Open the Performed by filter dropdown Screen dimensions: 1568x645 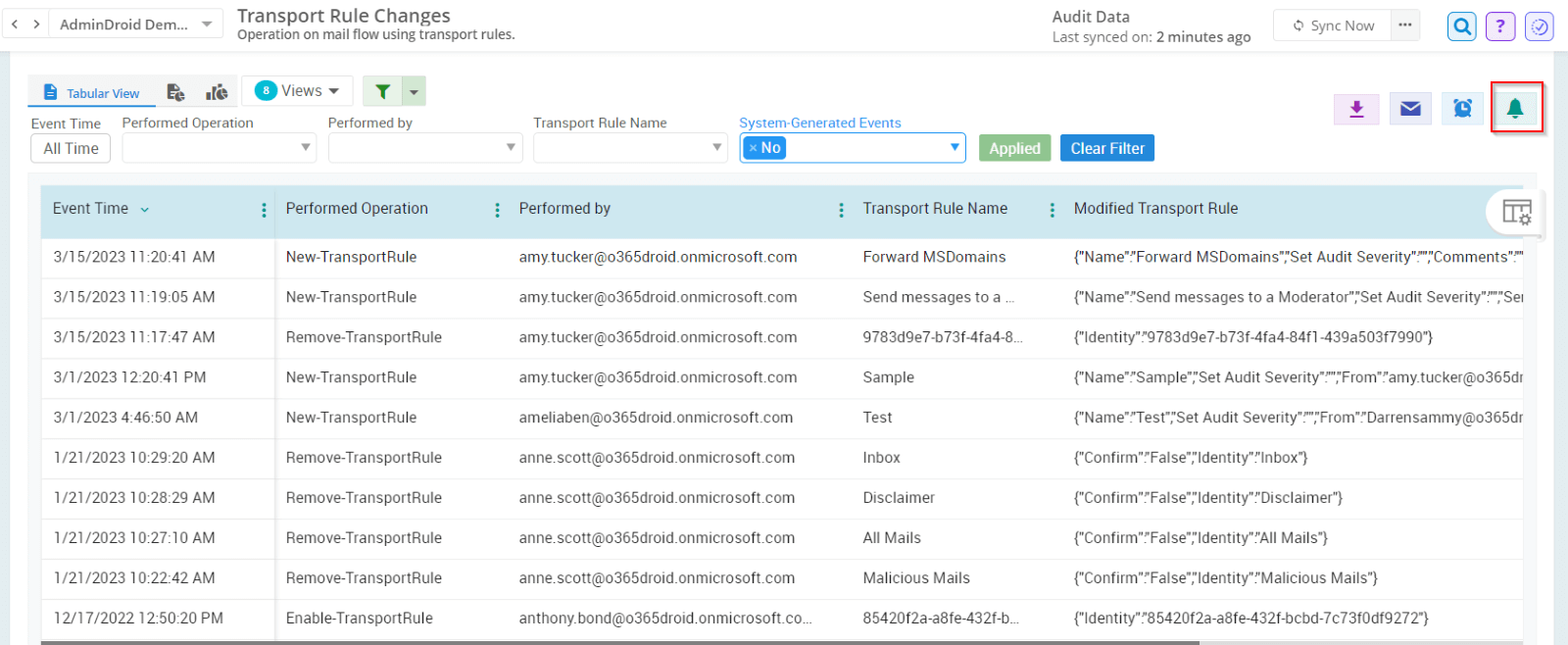click(x=424, y=148)
